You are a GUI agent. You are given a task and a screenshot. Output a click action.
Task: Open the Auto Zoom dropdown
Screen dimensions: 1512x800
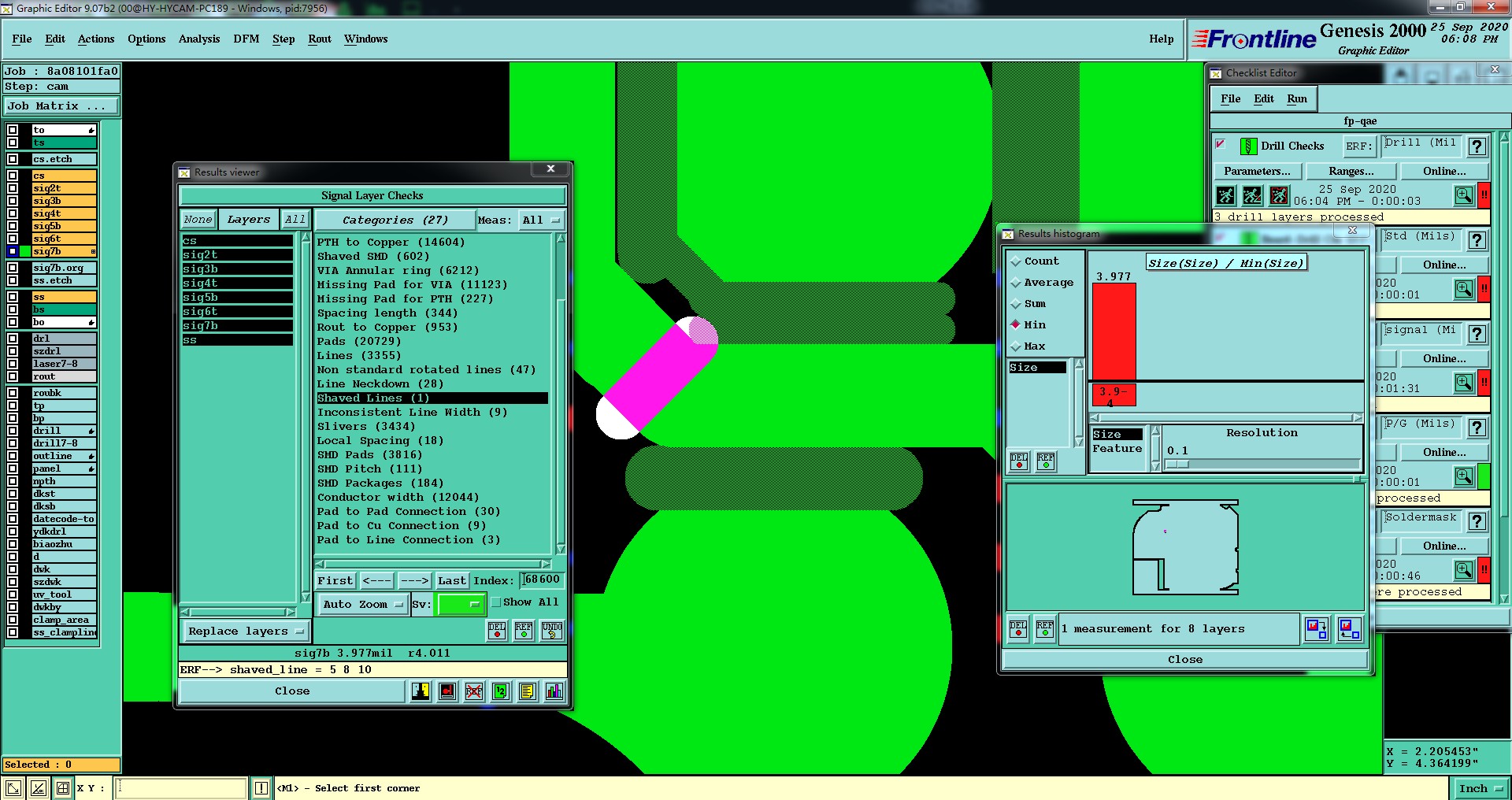click(363, 605)
